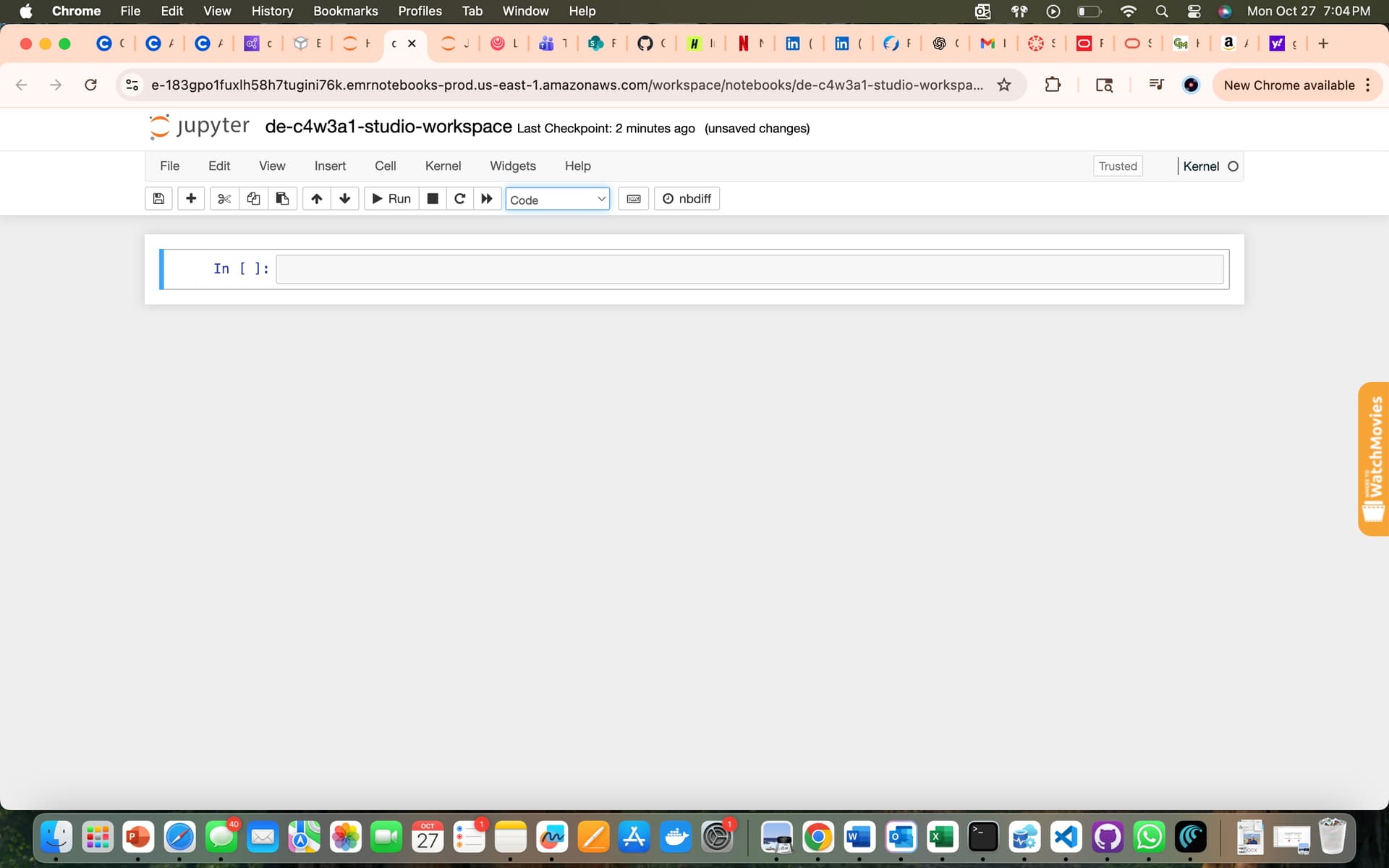
Task: Click the save and checkpoint icon
Action: pyautogui.click(x=158, y=198)
